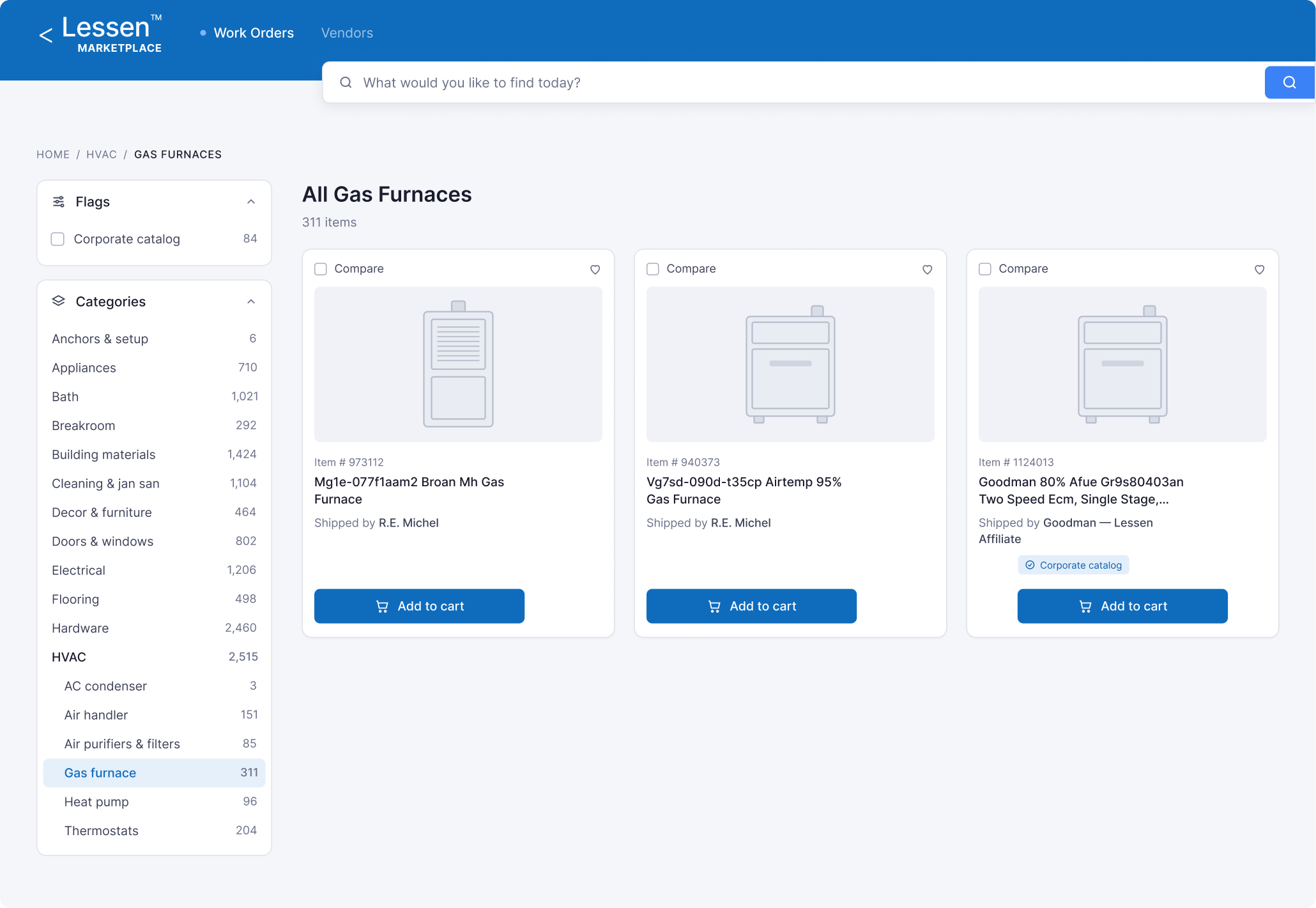Click the Lessen Marketplace logo

tap(112, 34)
